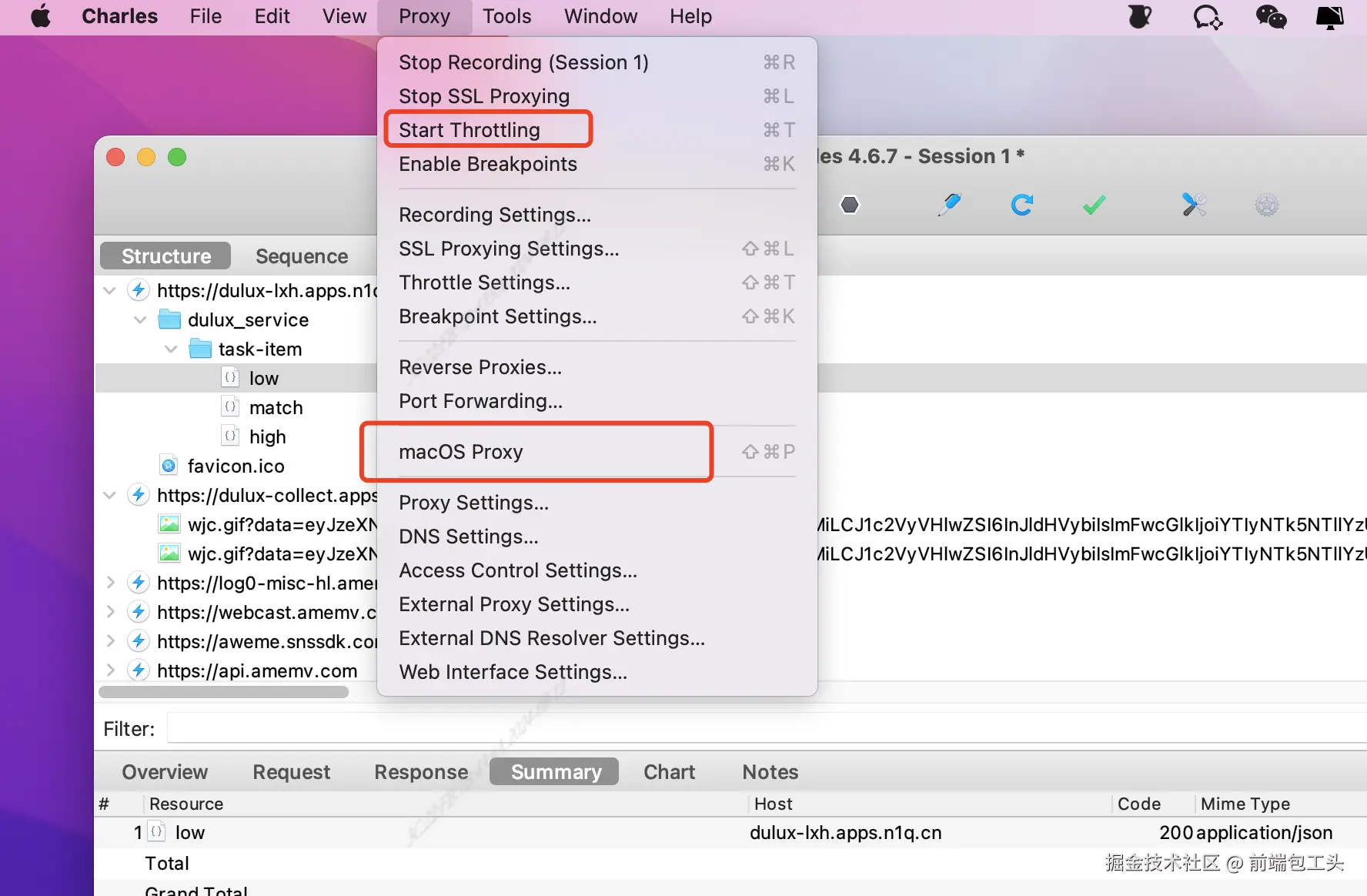Collapse the dulux-collect.apps host node

point(109,495)
